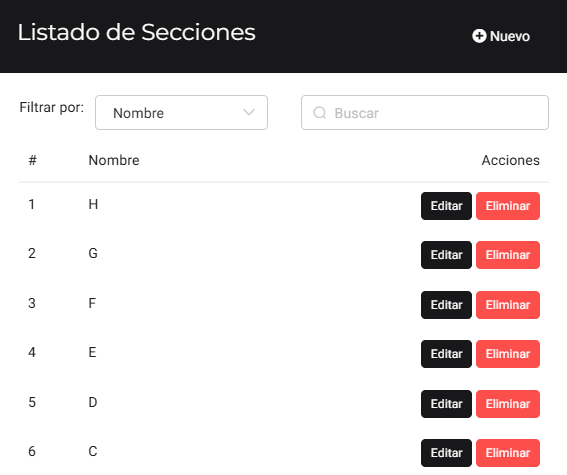Edit section F
The height and width of the screenshot is (475, 567).
pos(446,305)
